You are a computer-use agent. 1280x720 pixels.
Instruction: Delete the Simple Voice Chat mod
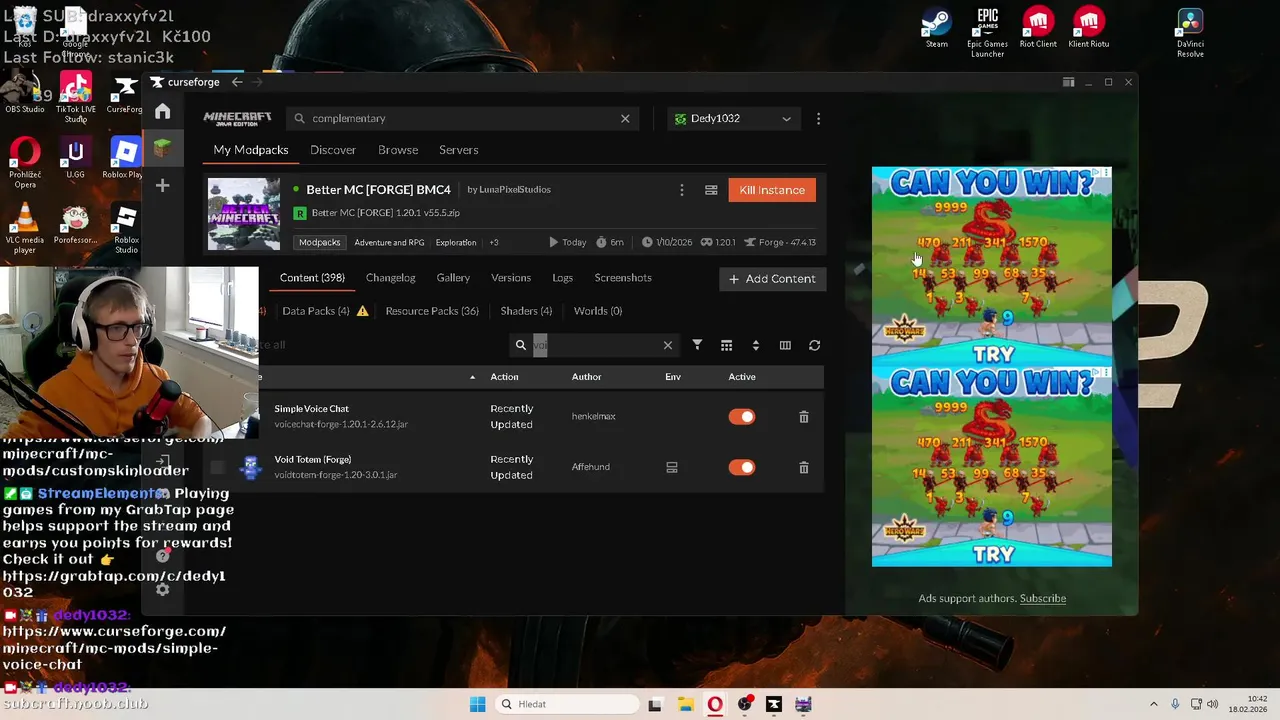pyautogui.click(x=804, y=417)
